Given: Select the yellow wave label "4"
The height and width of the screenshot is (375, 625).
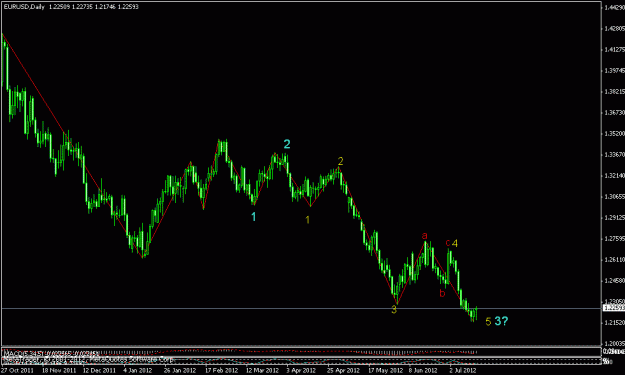Looking at the screenshot, I should click(x=455, y=243).
